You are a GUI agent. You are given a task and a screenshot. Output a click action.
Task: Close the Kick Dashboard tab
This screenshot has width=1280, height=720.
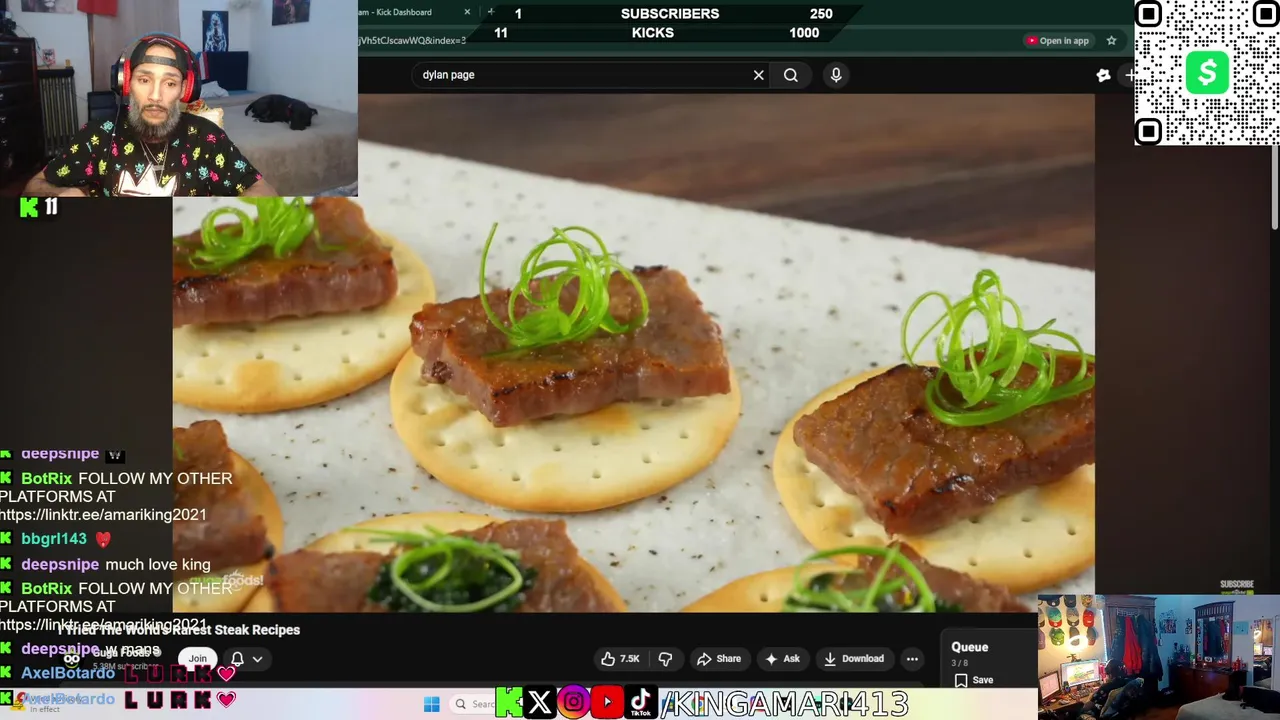[x=467, y=12]
